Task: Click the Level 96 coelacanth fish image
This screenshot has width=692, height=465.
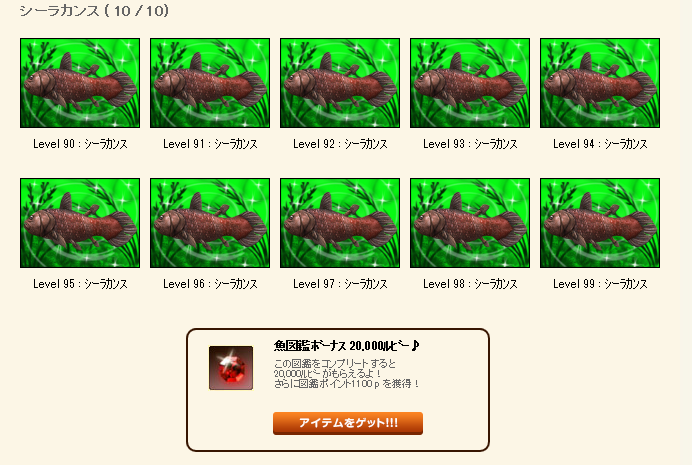Action: tap(210, 223)
